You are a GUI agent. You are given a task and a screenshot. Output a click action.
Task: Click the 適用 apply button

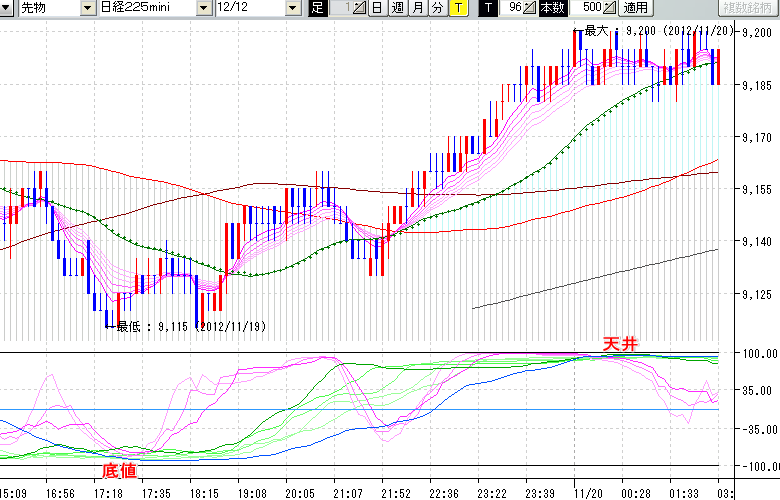(635, 8)
